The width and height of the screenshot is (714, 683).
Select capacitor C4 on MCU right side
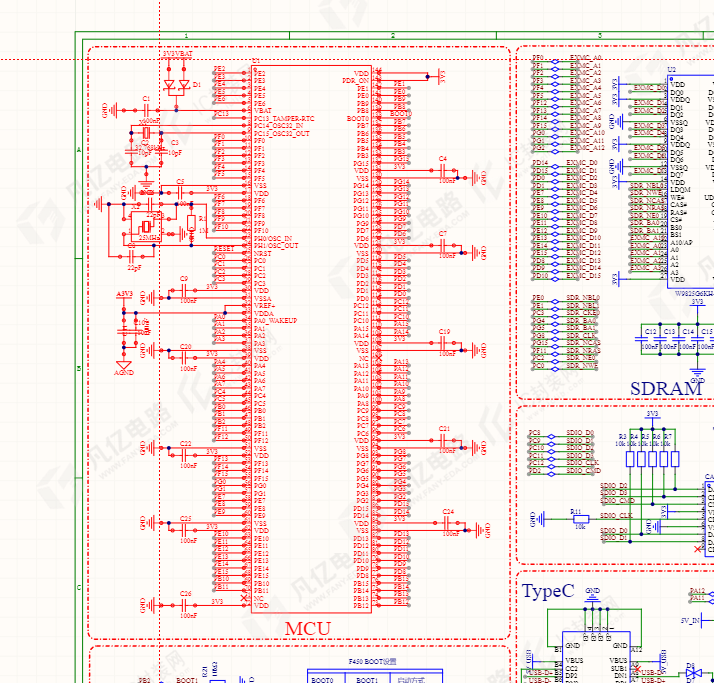tap(443, 171)
